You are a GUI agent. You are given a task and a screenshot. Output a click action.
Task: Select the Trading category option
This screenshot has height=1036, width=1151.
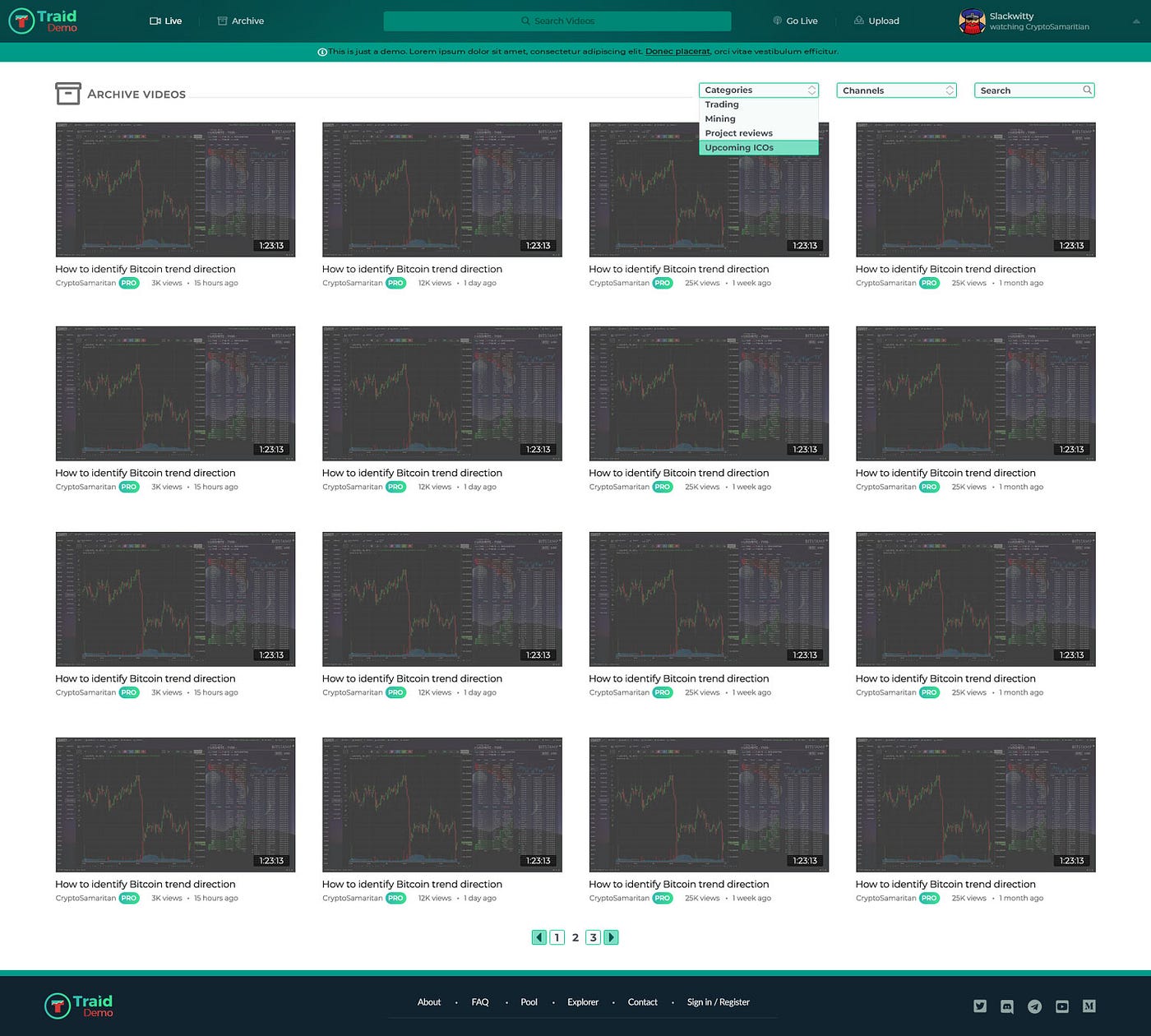pos(722,104)
